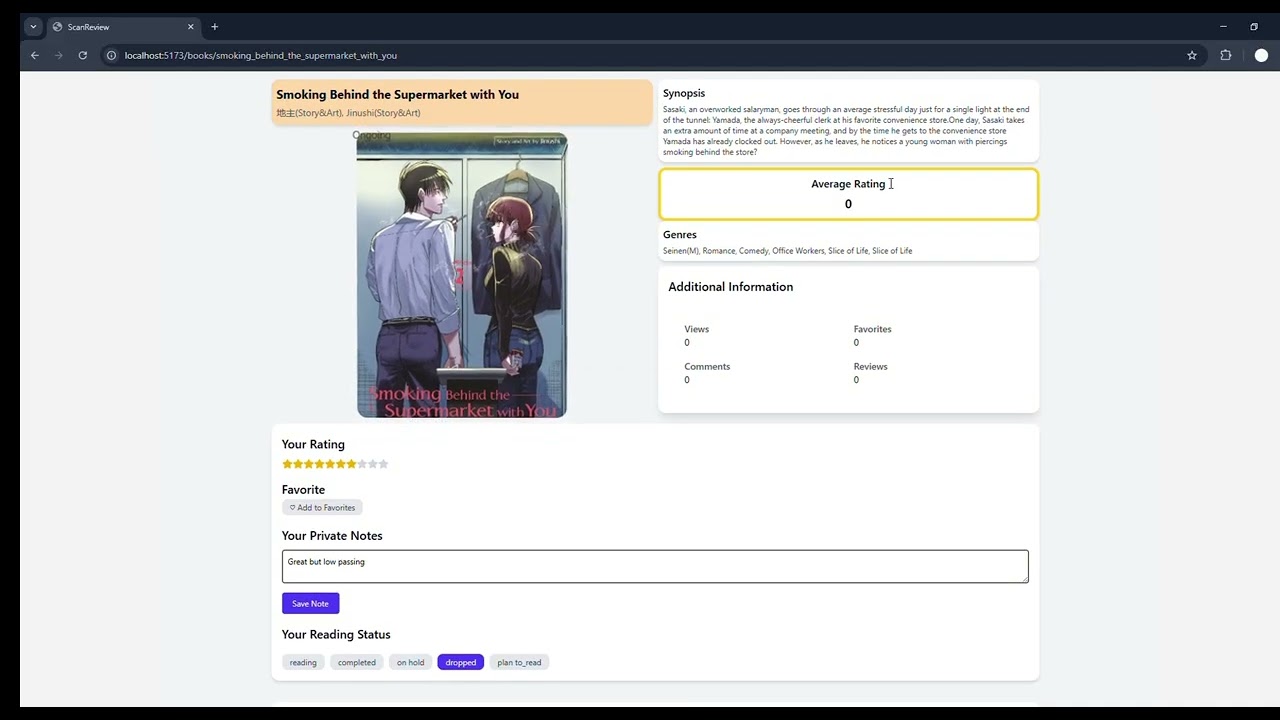Click the Reviews count label
The image size is (1280, 720).
pos(870,366)
